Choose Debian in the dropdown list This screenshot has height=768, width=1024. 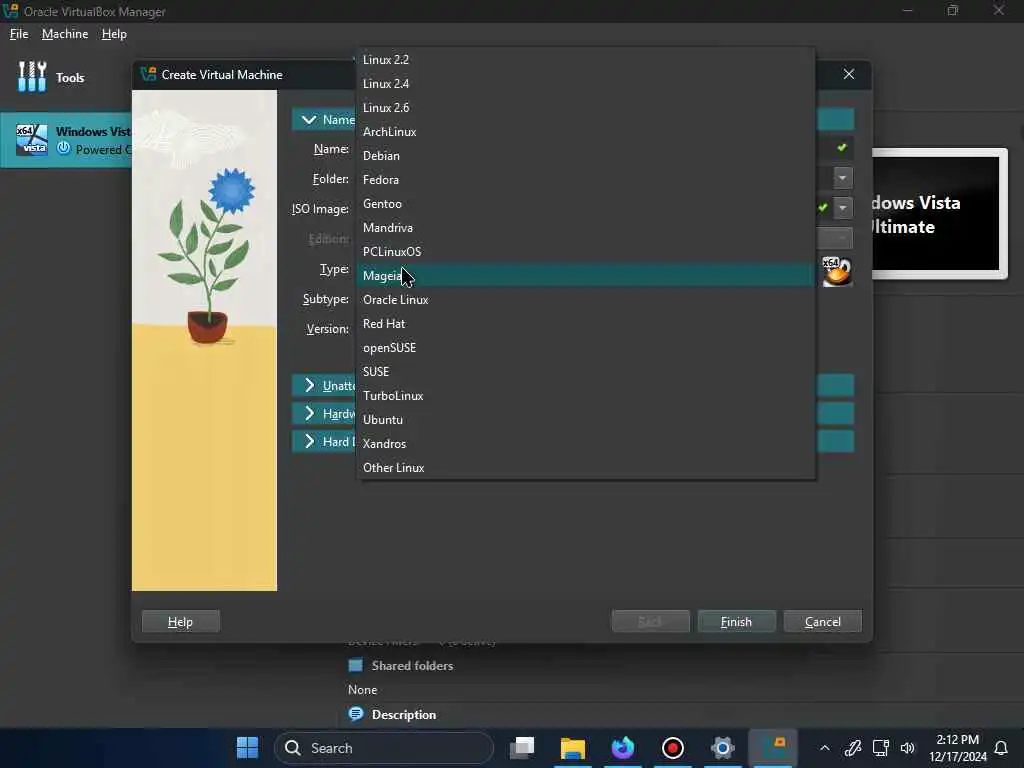[x=585, y=156]
